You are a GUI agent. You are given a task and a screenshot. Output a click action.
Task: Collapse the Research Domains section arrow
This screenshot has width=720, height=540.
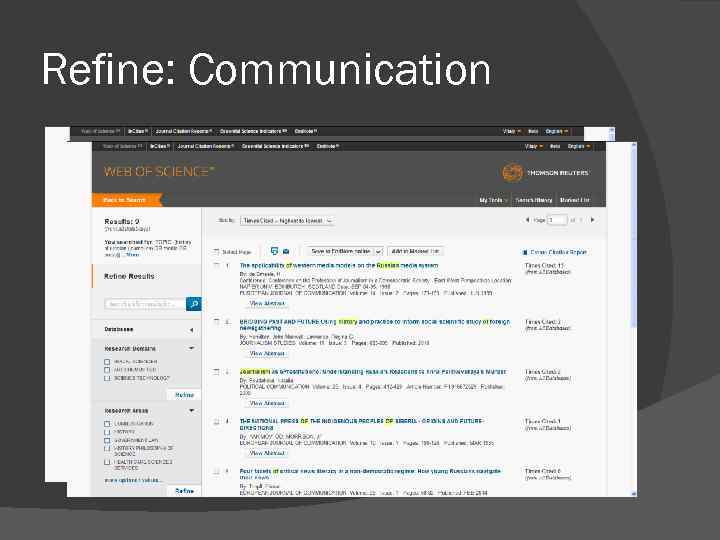191,349
